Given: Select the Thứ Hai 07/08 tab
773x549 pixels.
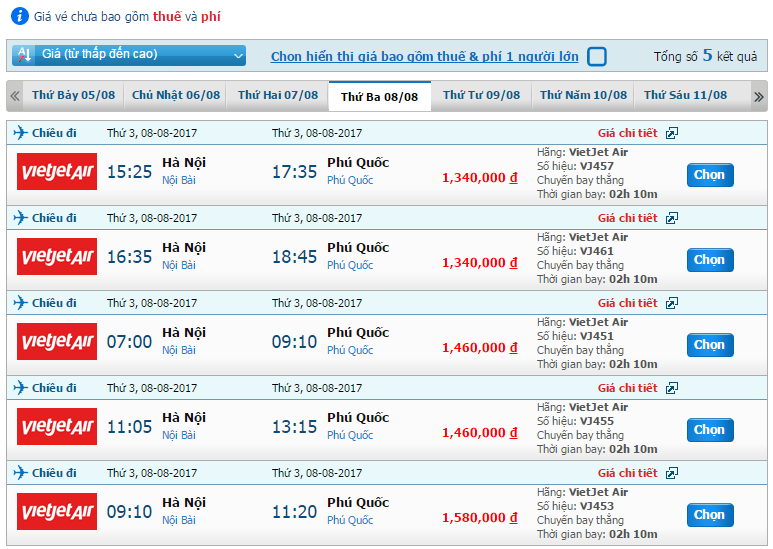Looking at the screenshot, I should 278,95.
